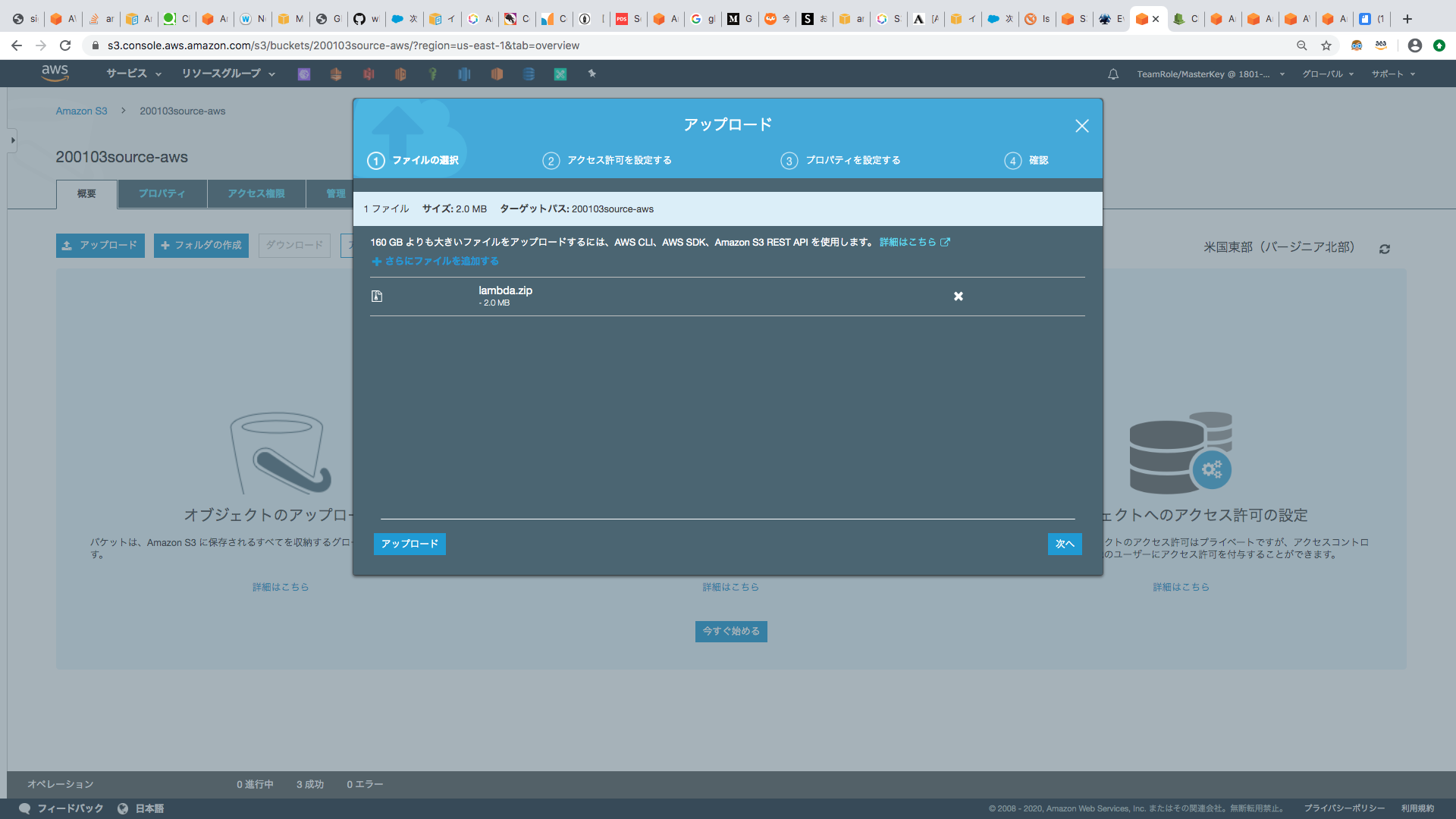Open the blue pinned service shortcut icon
The width and height of the screenshot is (1456, 819).
(464, 74)
